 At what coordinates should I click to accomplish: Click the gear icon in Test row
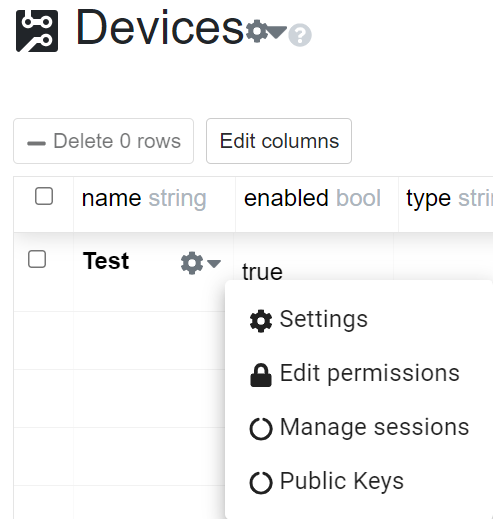[x=192, y=263]
